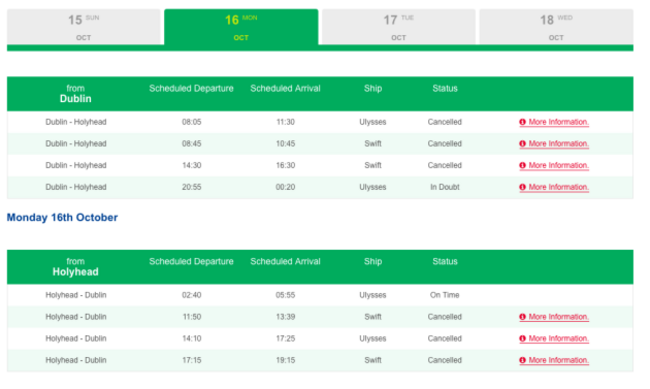This screenshot has width=650, height=389.
Task: Select the 02:40 departure time cell
Action: [x=192, y=295]
